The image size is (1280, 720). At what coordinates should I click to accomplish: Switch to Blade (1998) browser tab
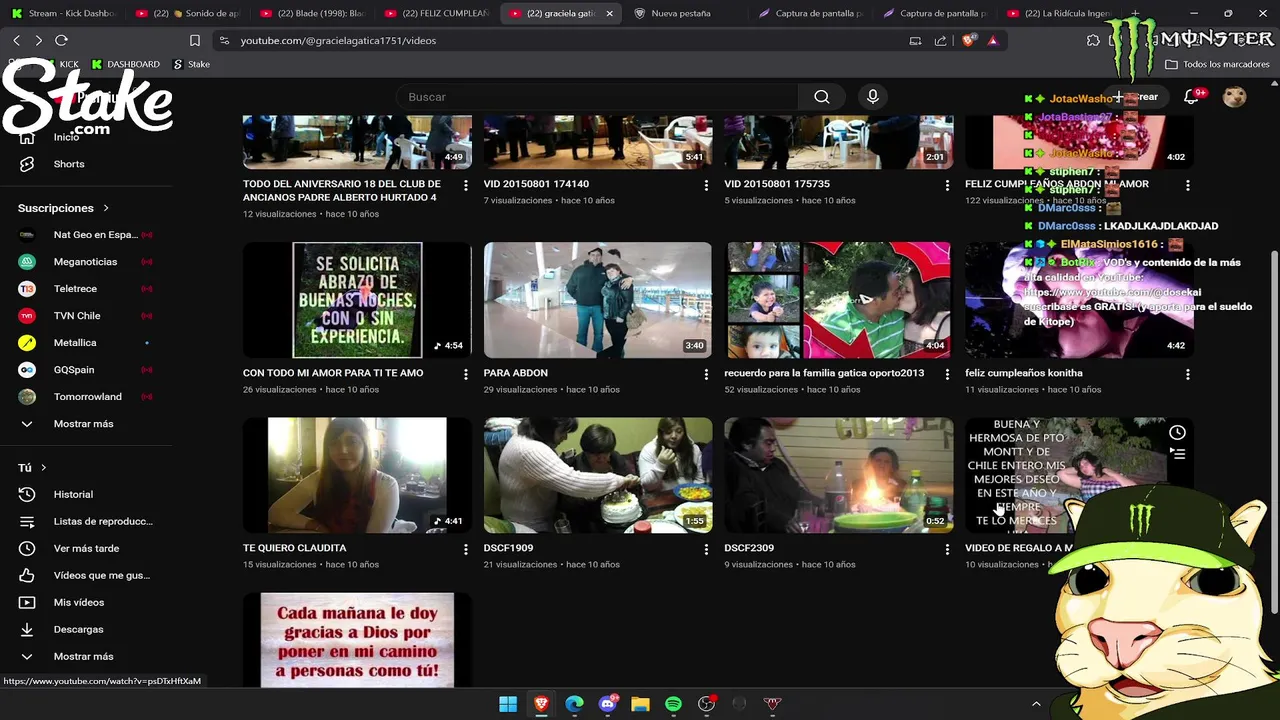pyautogui.click(x=311, y=13)
